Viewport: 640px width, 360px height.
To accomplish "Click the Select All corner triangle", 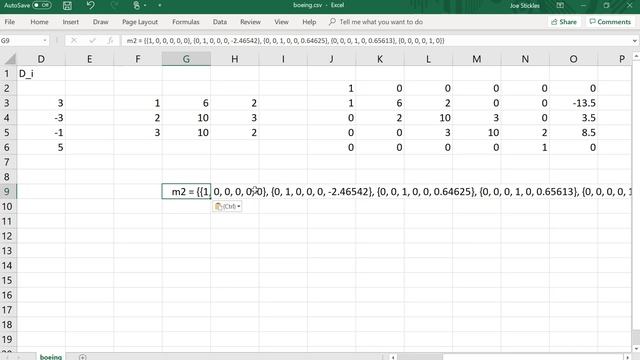I will click(9, 59).
